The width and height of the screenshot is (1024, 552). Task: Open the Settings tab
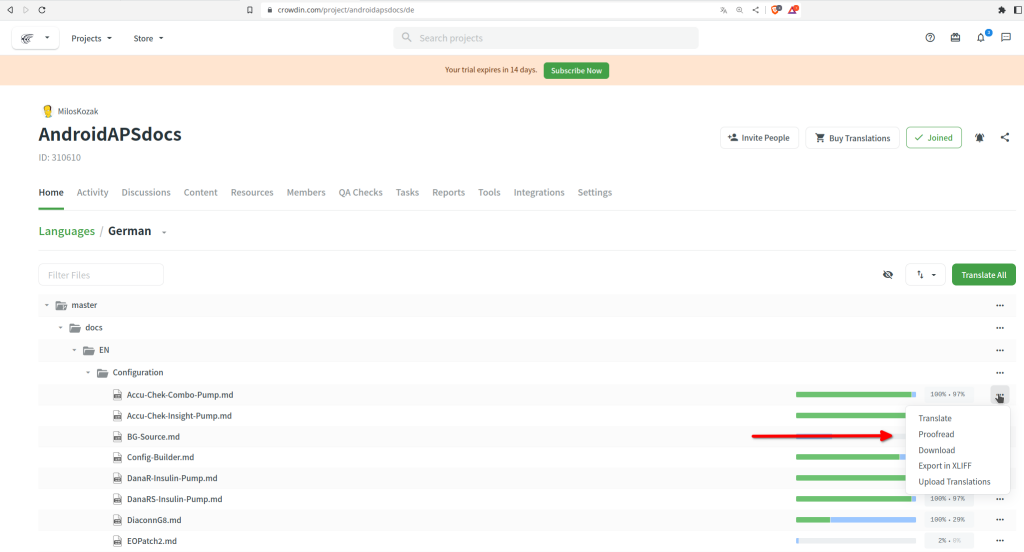tap(594, 193)
